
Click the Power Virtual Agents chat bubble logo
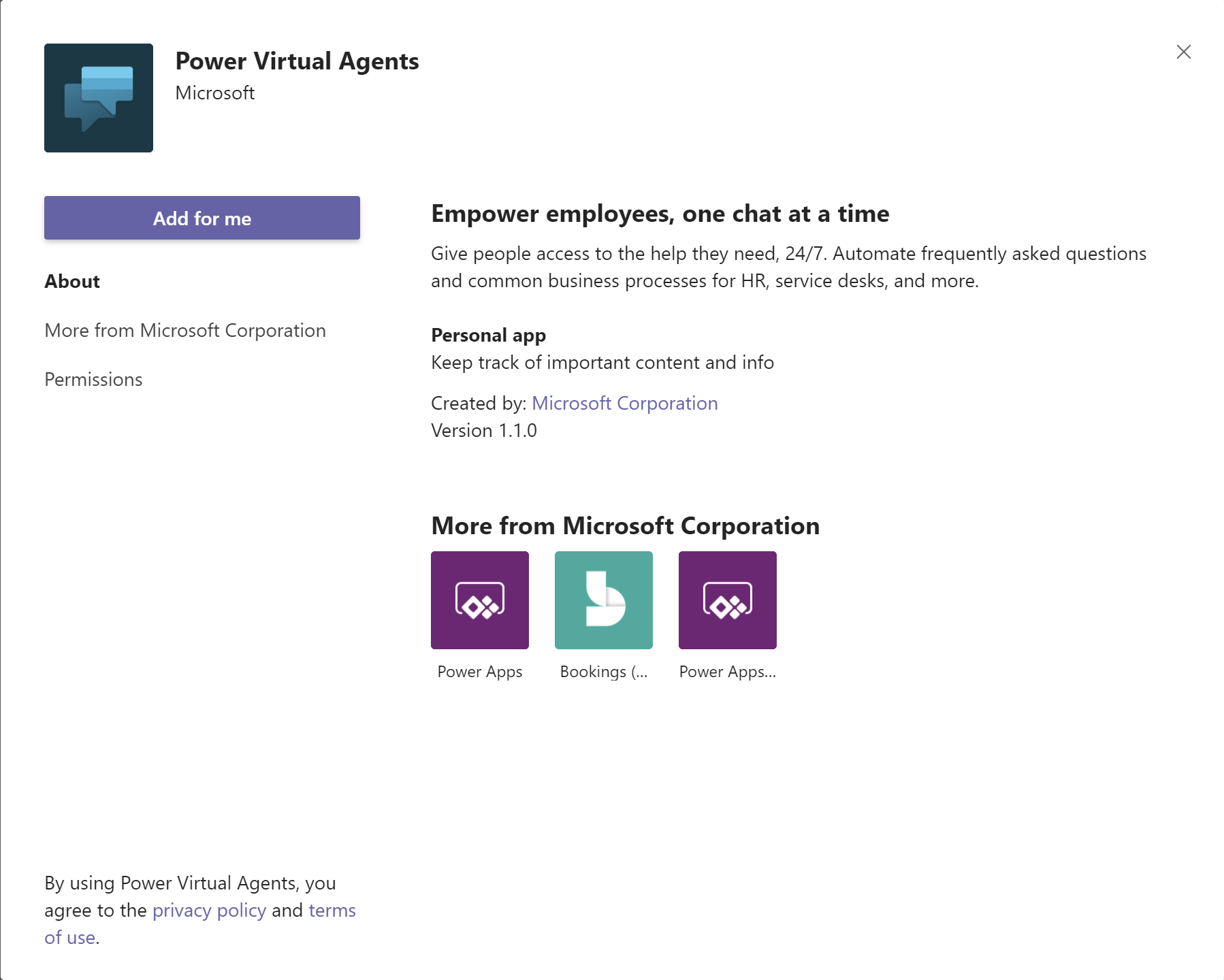coord(98,97)
